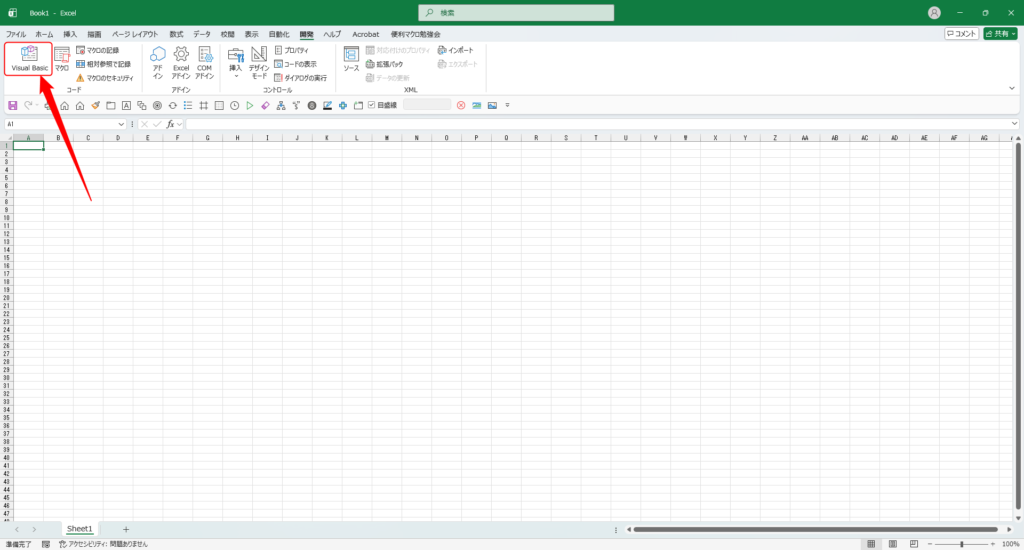
Task: Open the Visual Basic editor
Action: coord(29,59)
